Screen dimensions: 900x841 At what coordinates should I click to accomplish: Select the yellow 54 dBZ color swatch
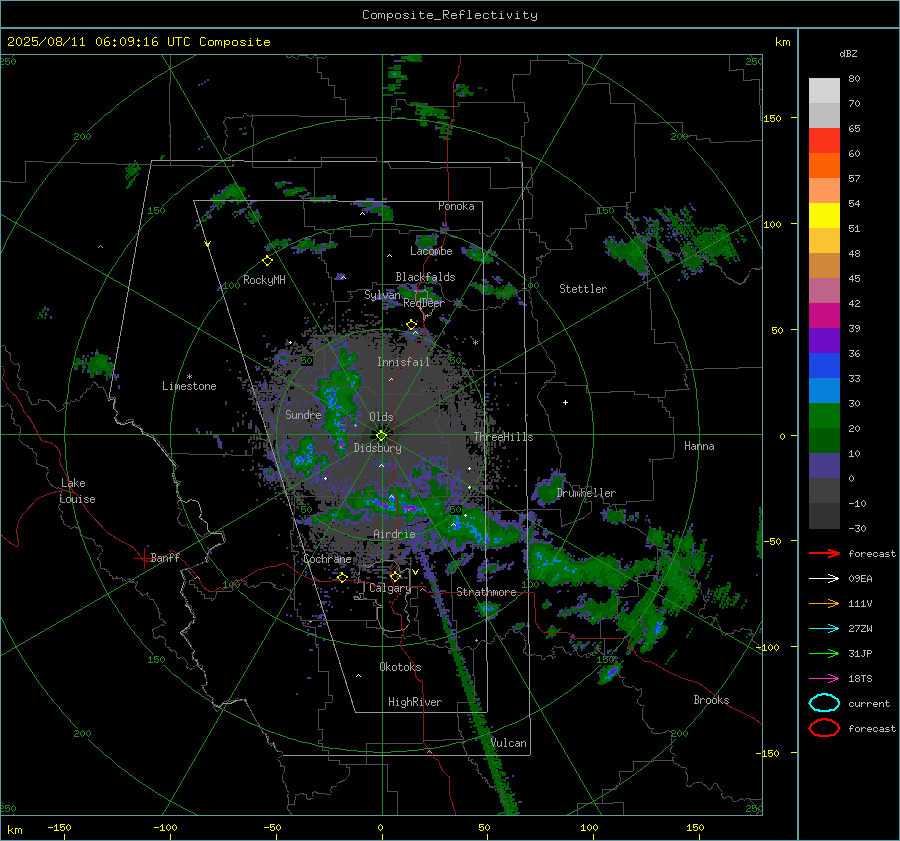(824, 215)
